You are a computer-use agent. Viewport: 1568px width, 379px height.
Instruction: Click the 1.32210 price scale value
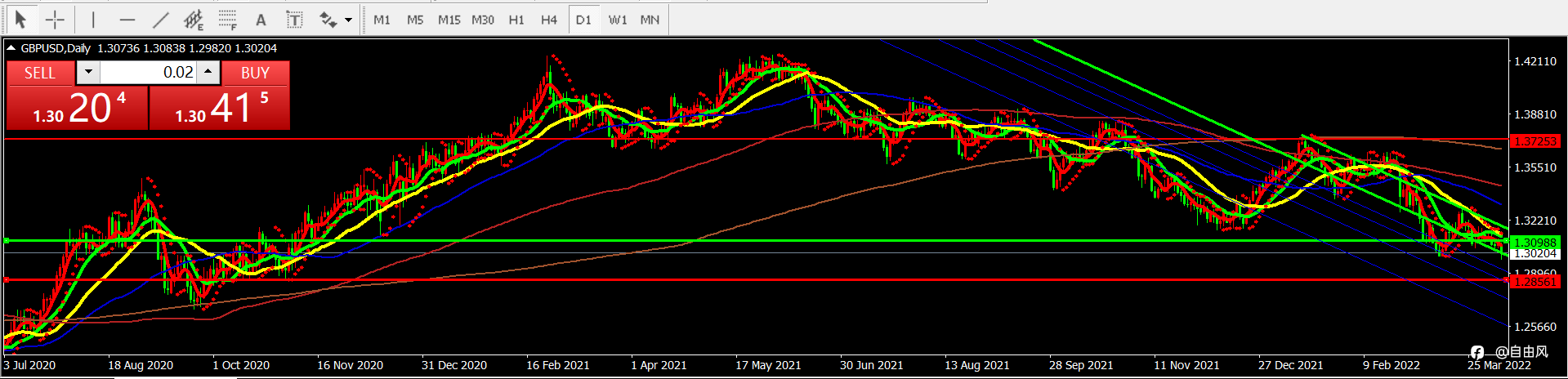pos(1535,221)
